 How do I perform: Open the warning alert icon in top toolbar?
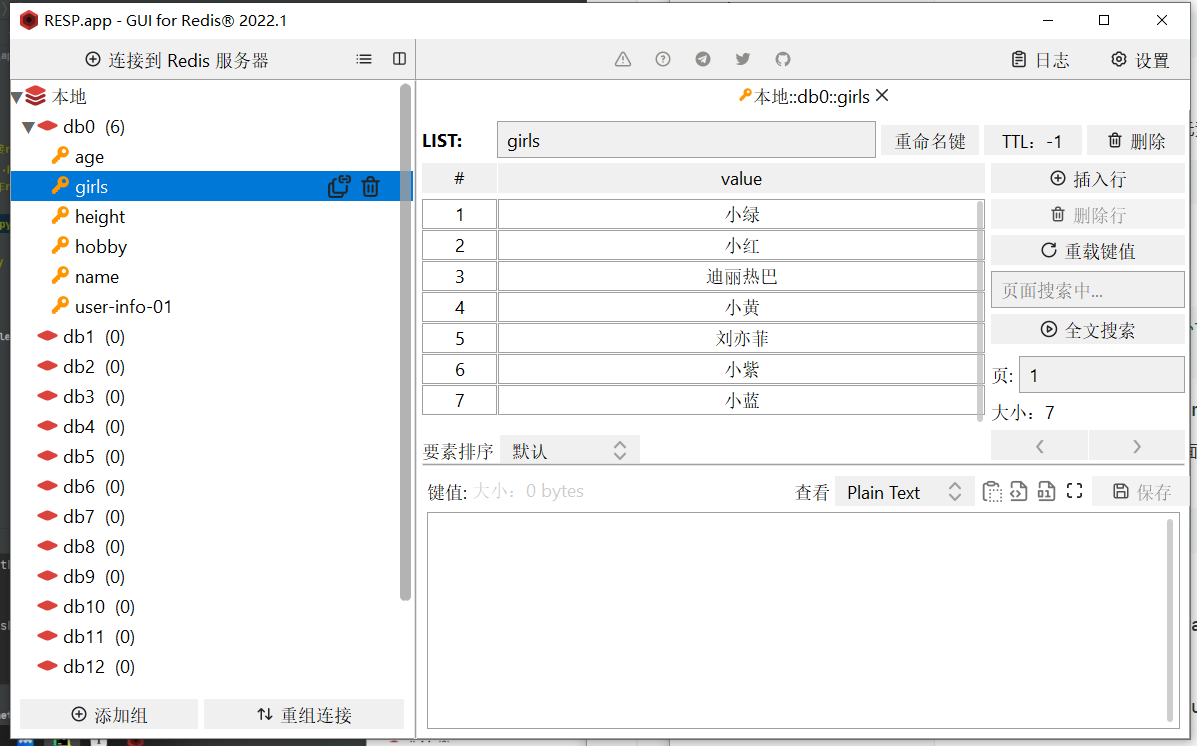[x=623, y=60]
